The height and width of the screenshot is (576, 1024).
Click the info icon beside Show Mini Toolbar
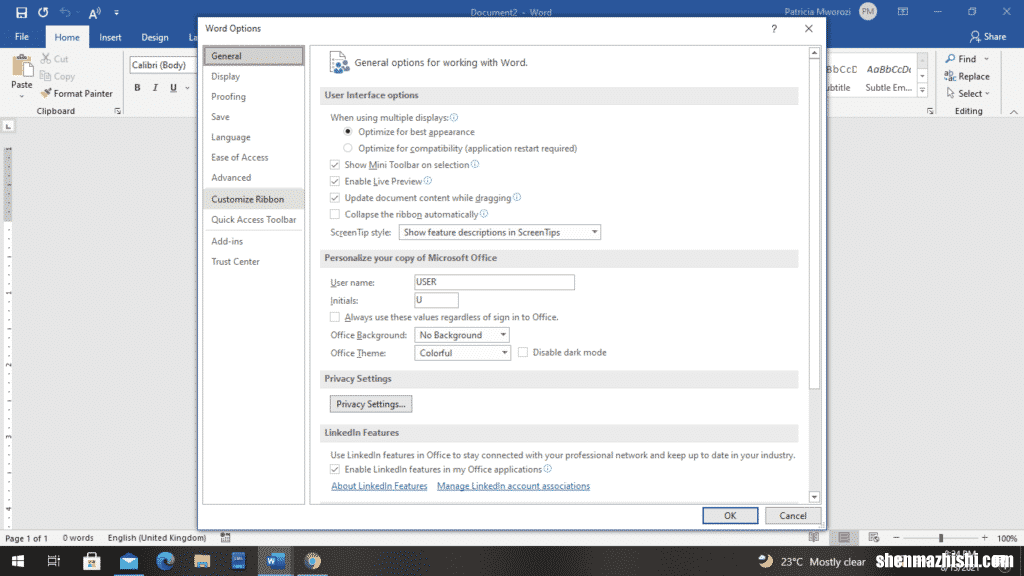(475, 164)
